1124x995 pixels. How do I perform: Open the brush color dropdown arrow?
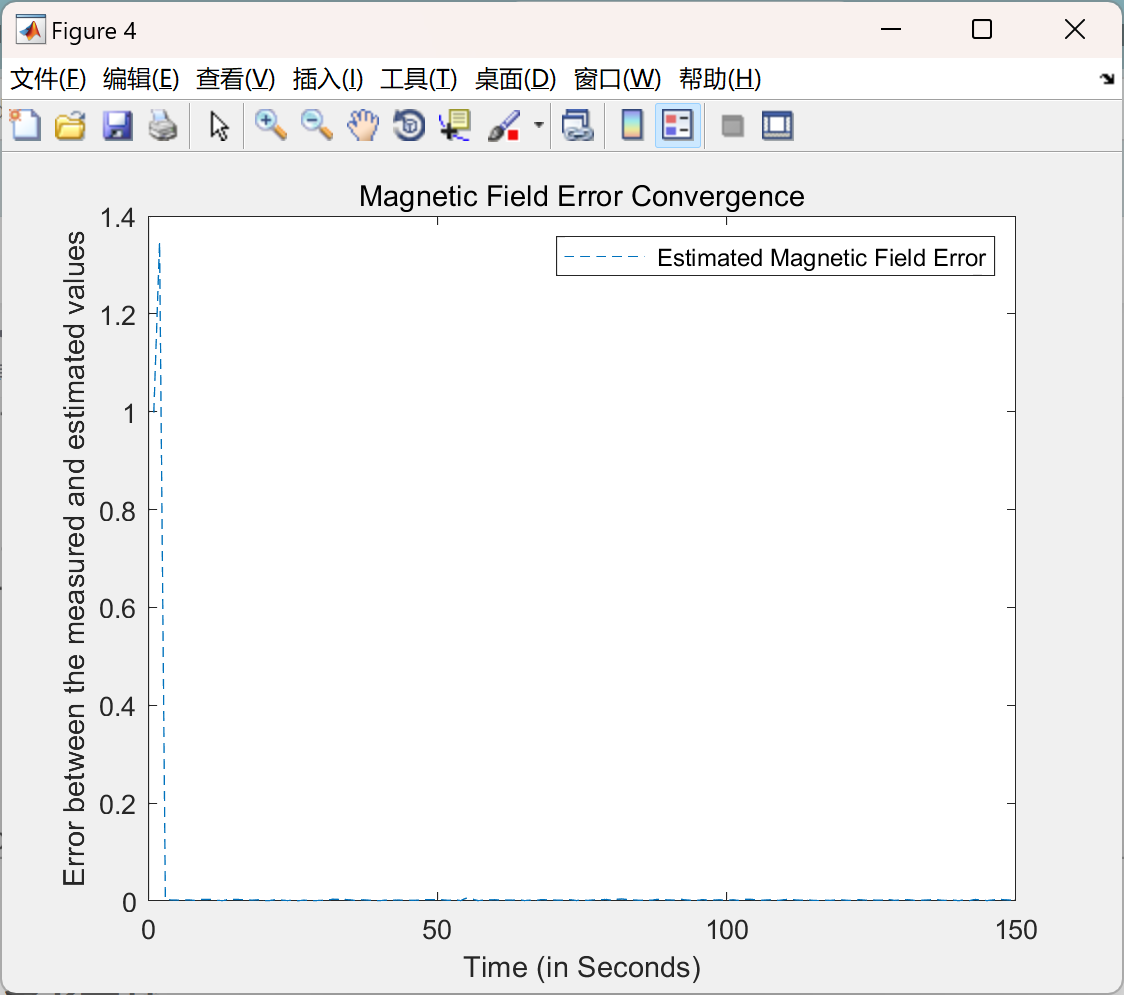(538, 125)
